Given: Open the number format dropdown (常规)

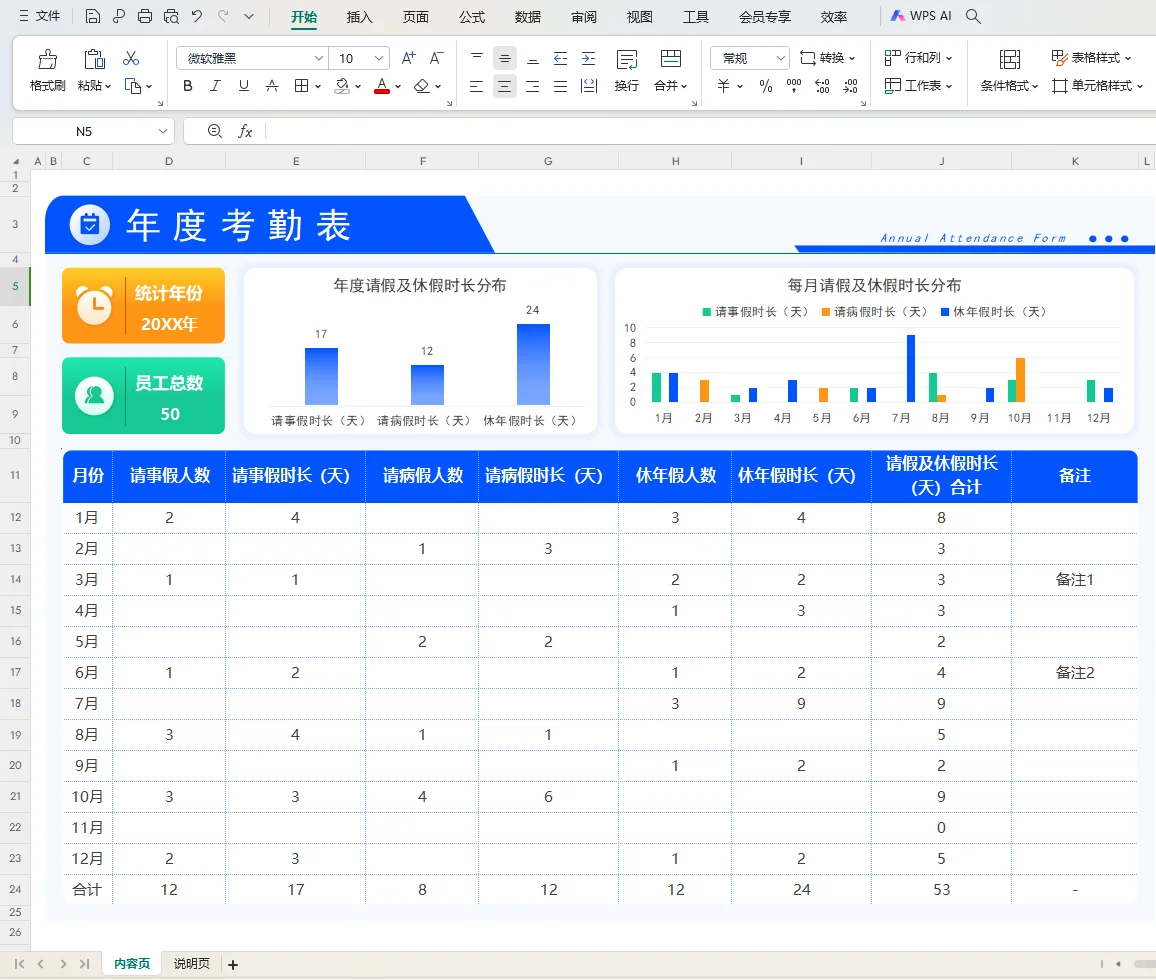Looking at the screenshot, I should point(780,58).
